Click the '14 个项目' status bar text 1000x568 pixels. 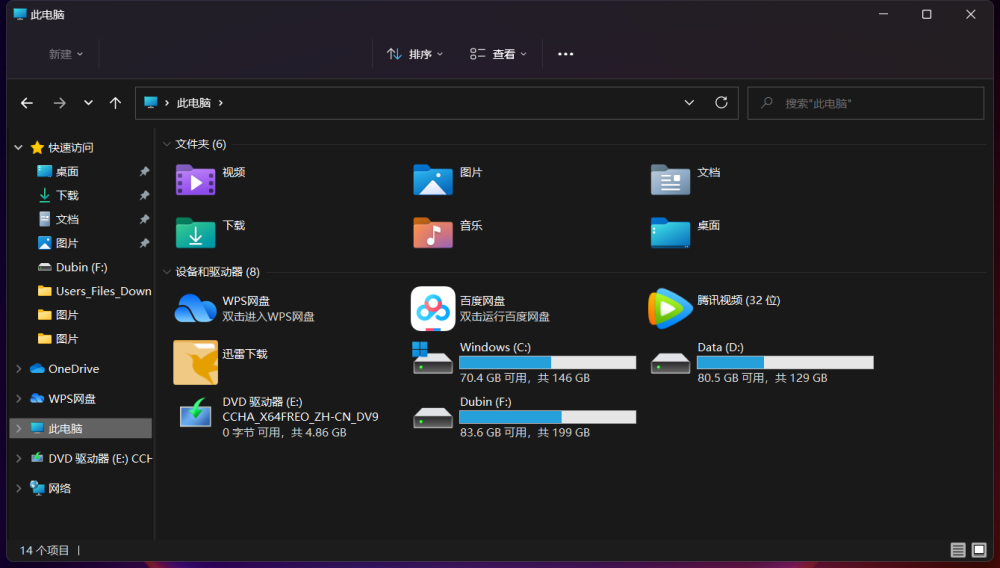44,550
